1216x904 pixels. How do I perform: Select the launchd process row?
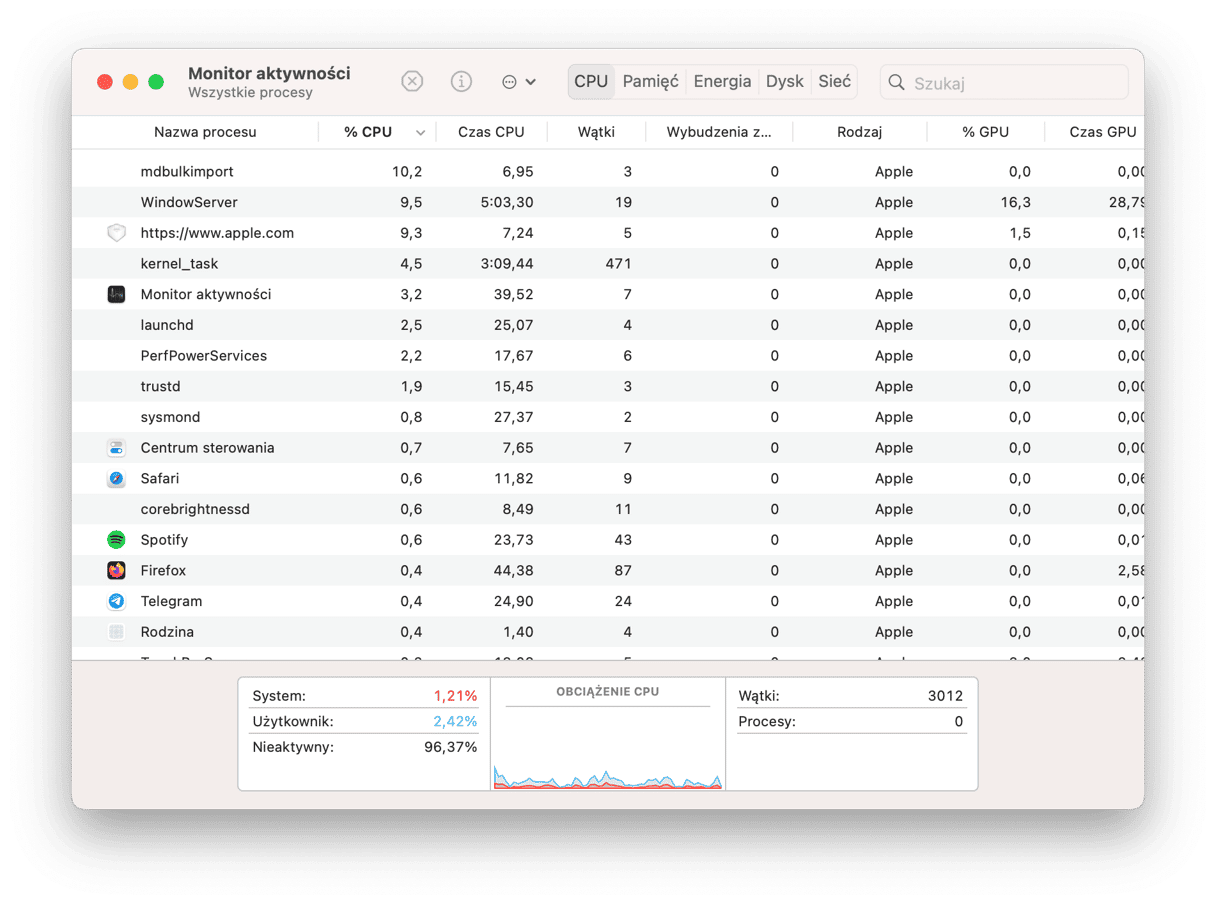click(x=608, y=325)
